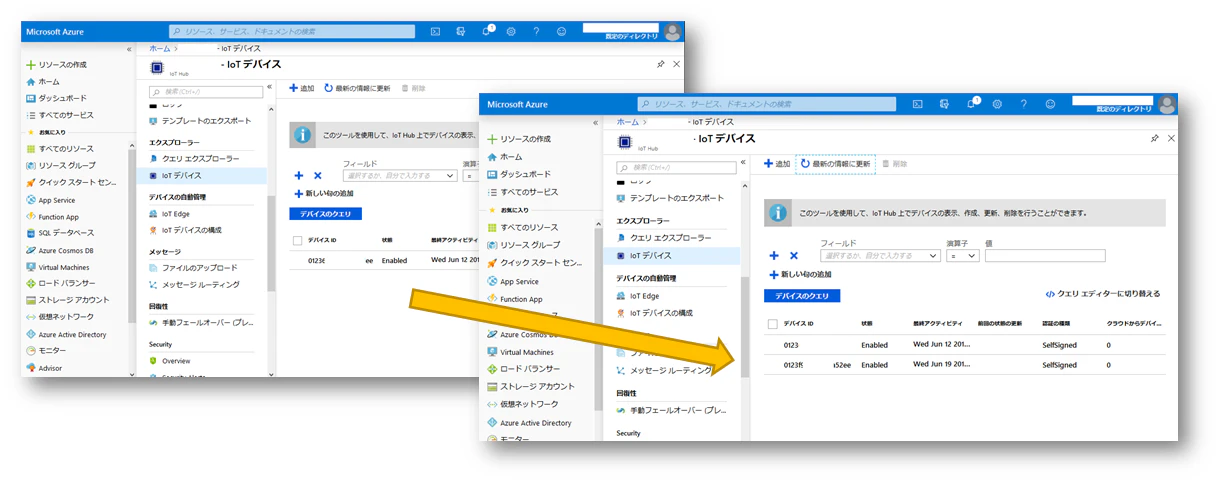Click 新しい句の追加 in front window
Viewport: 1220px width, 483px height.
click(800, 274)
